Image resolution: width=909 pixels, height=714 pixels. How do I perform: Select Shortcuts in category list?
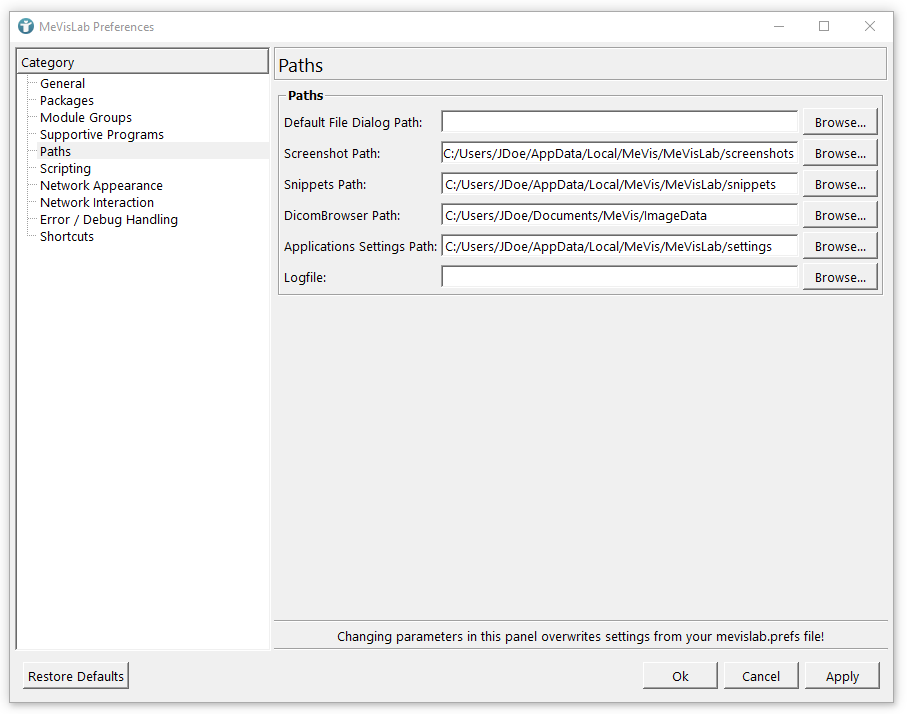point(67,237)
